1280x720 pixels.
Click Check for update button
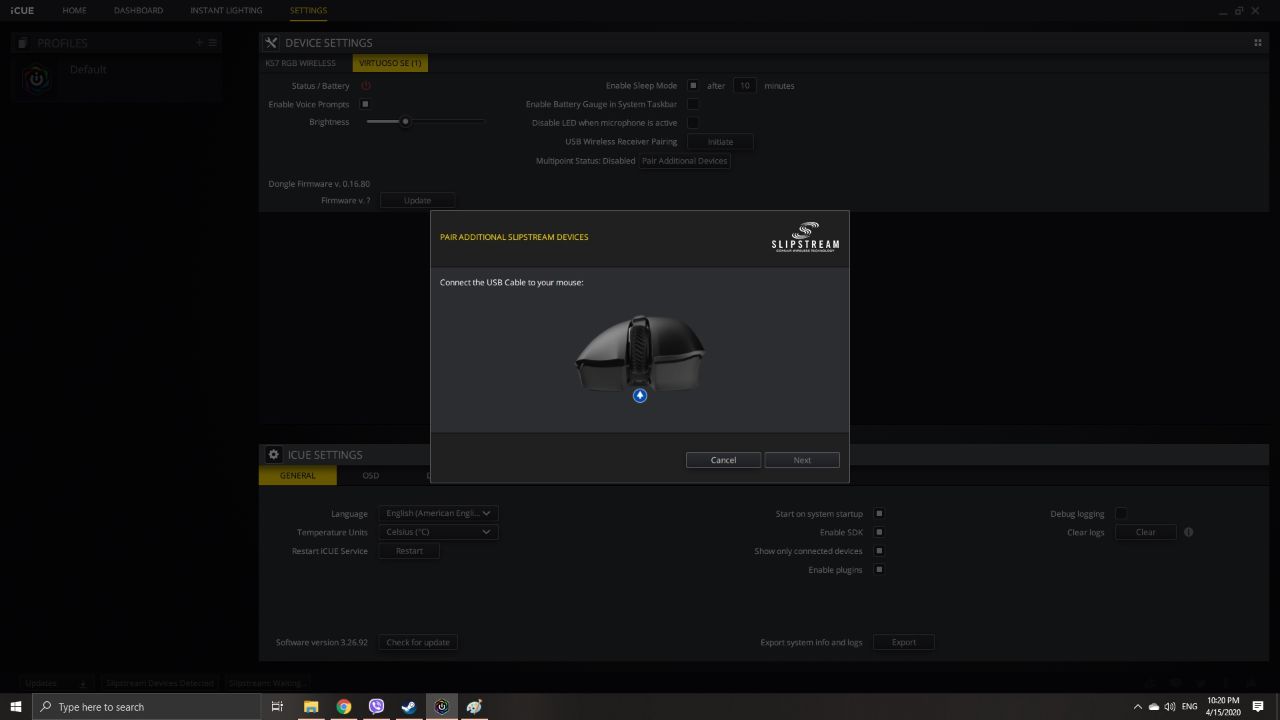coord(418,642)
